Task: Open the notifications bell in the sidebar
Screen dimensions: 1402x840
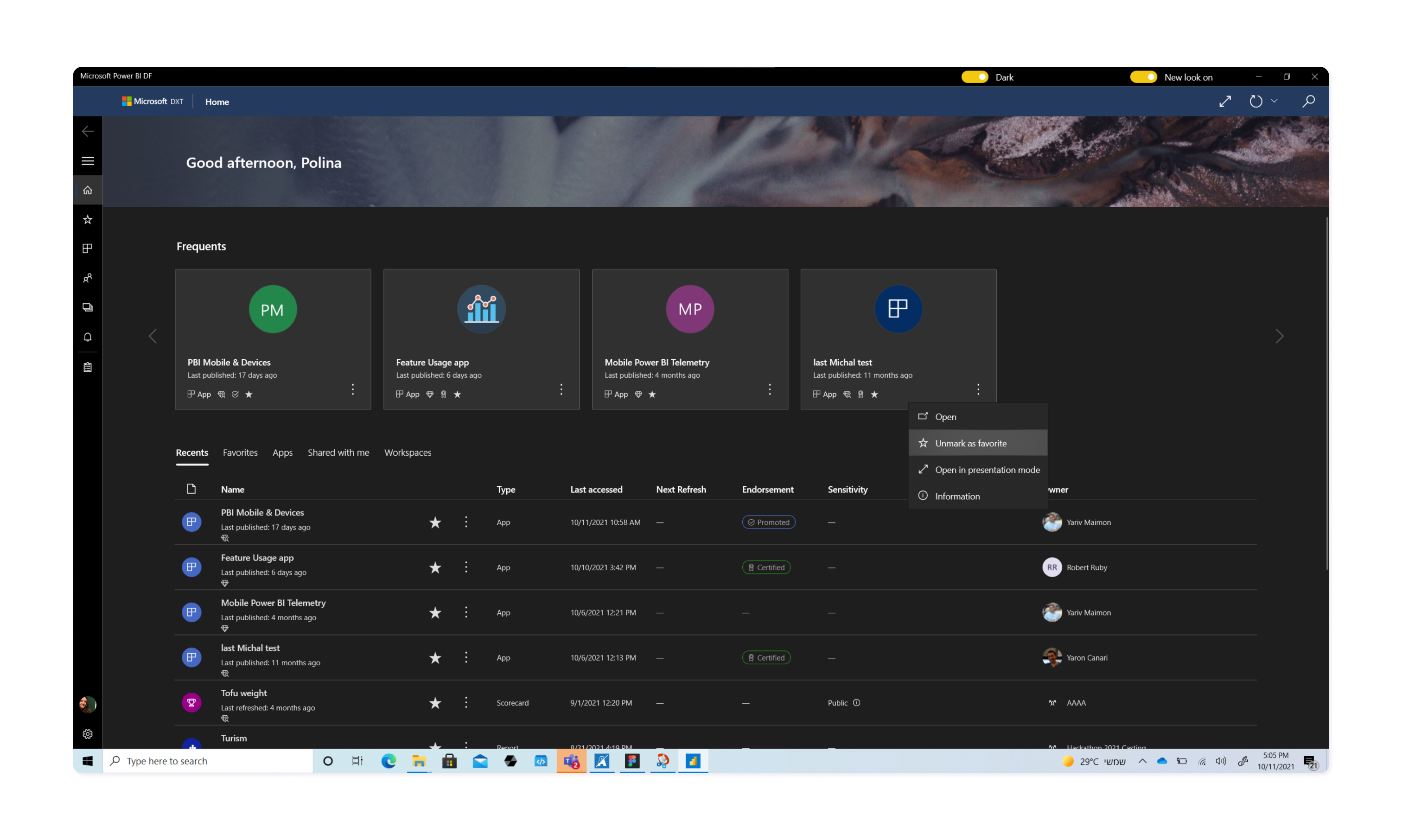Action: 88,337
